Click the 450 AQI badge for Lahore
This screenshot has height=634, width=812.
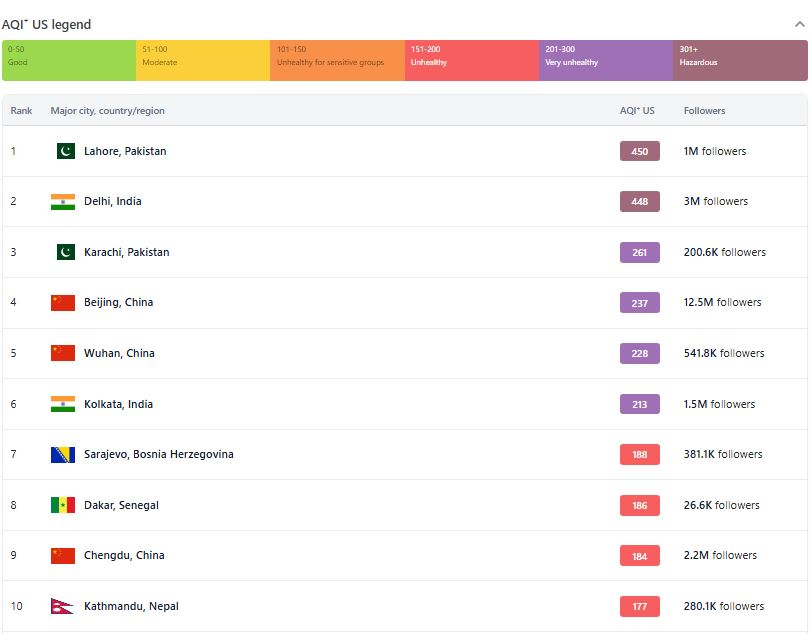pyautogui.click(x=640, y=152)
